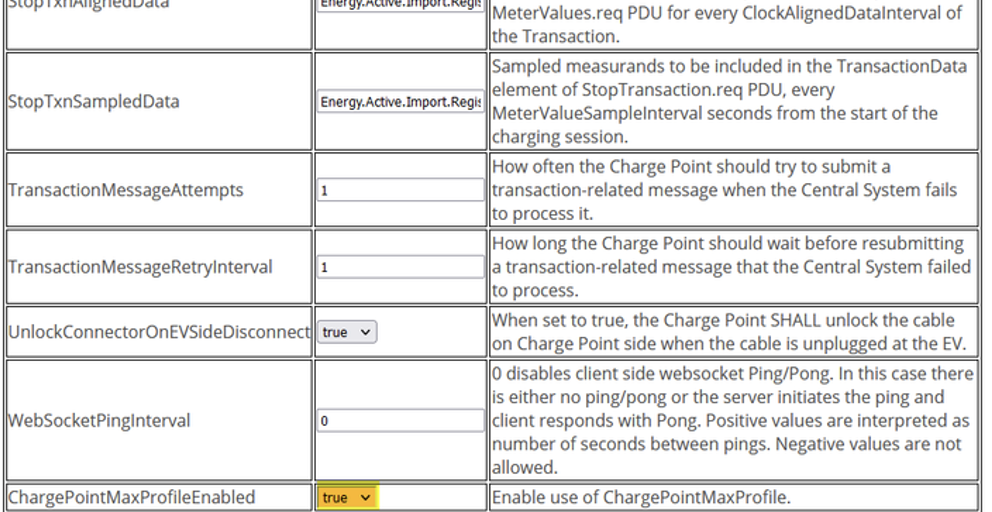Select the StopTxnSampledData label

point(94,102)
